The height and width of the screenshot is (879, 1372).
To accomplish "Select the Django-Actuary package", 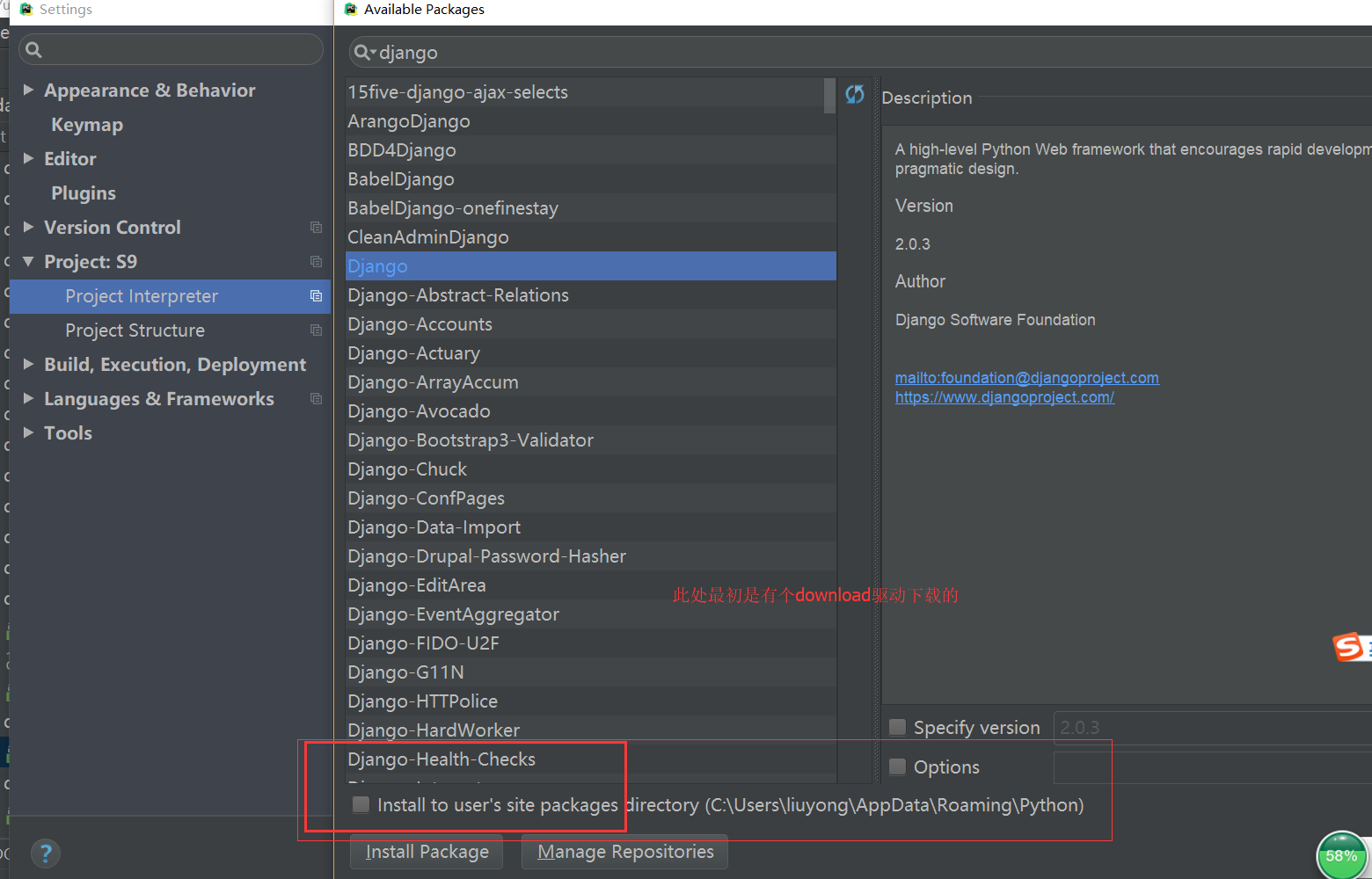I will pyautogui.click(x=591, y=353).
